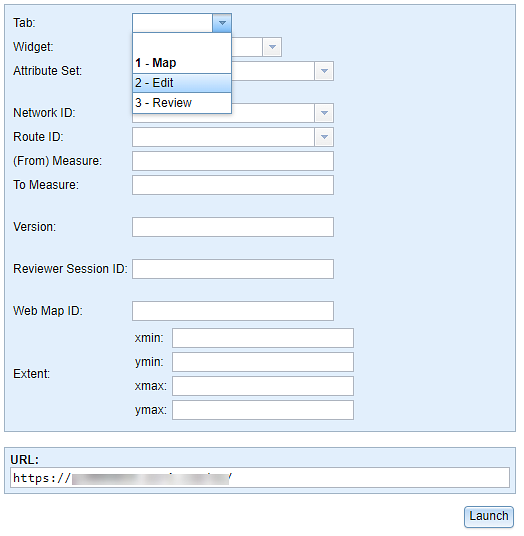Choose '2 - Edit' from the Tab list
This screenshot has width=524, height=536.
182,83
